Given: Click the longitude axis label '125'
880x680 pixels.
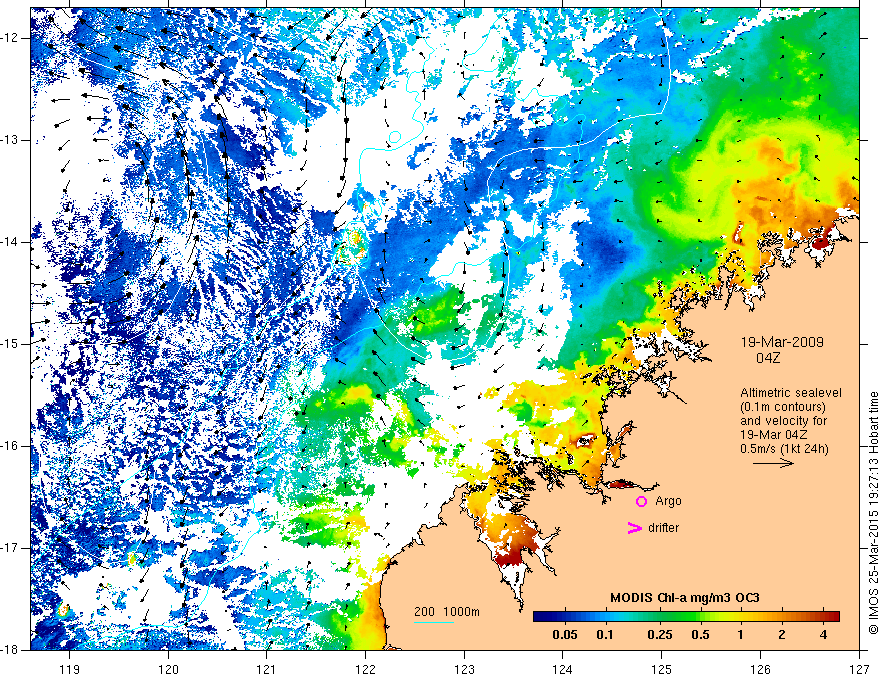Looking at the screenshot, I should [x=662, y=669].
